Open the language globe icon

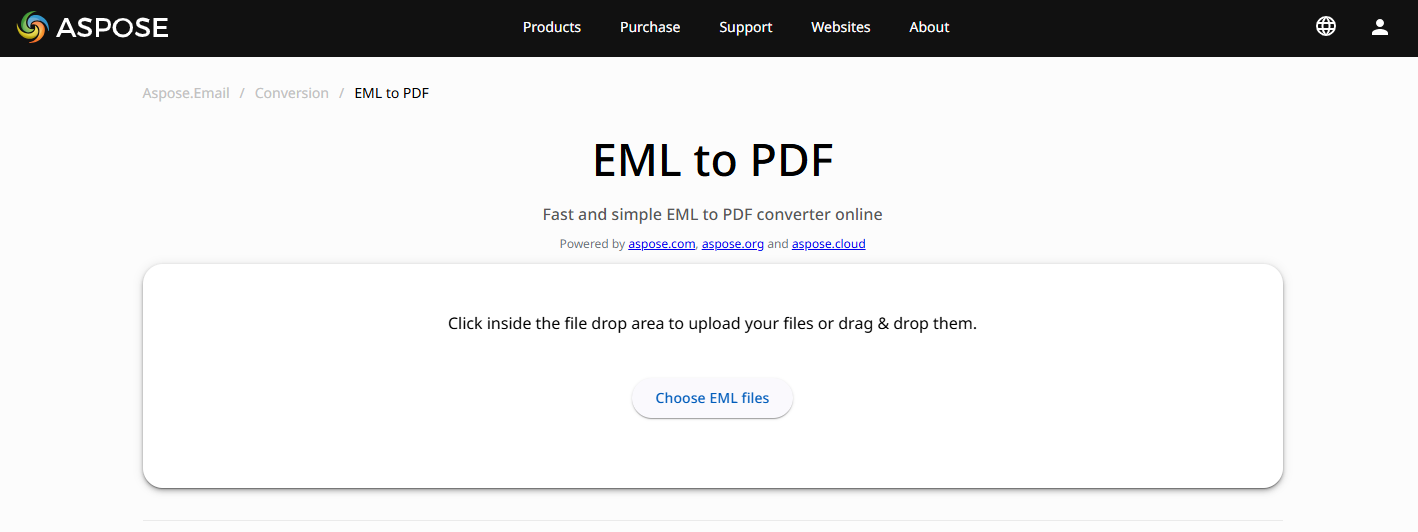(x=1326, y=27)
